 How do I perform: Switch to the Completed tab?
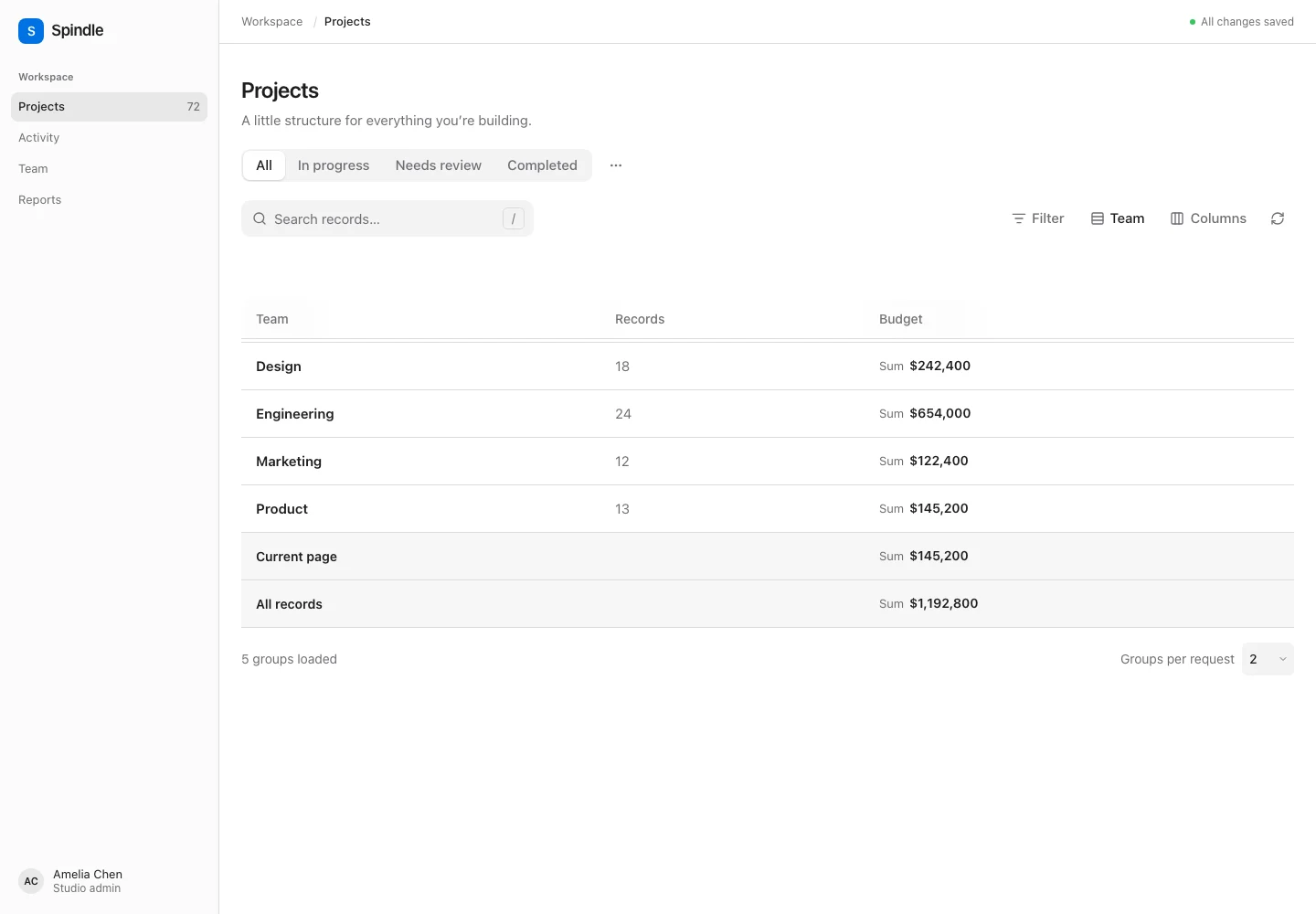click(x=543, y=165)
